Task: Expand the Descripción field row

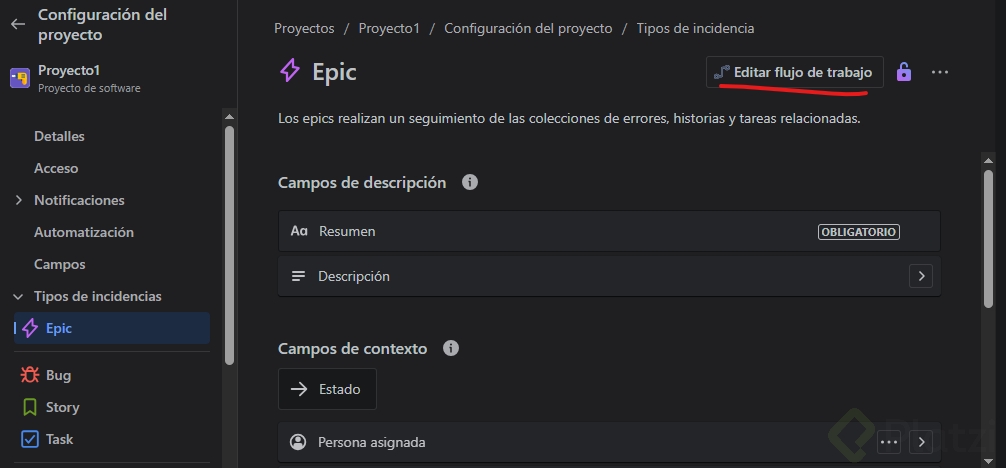Action: 921,276
